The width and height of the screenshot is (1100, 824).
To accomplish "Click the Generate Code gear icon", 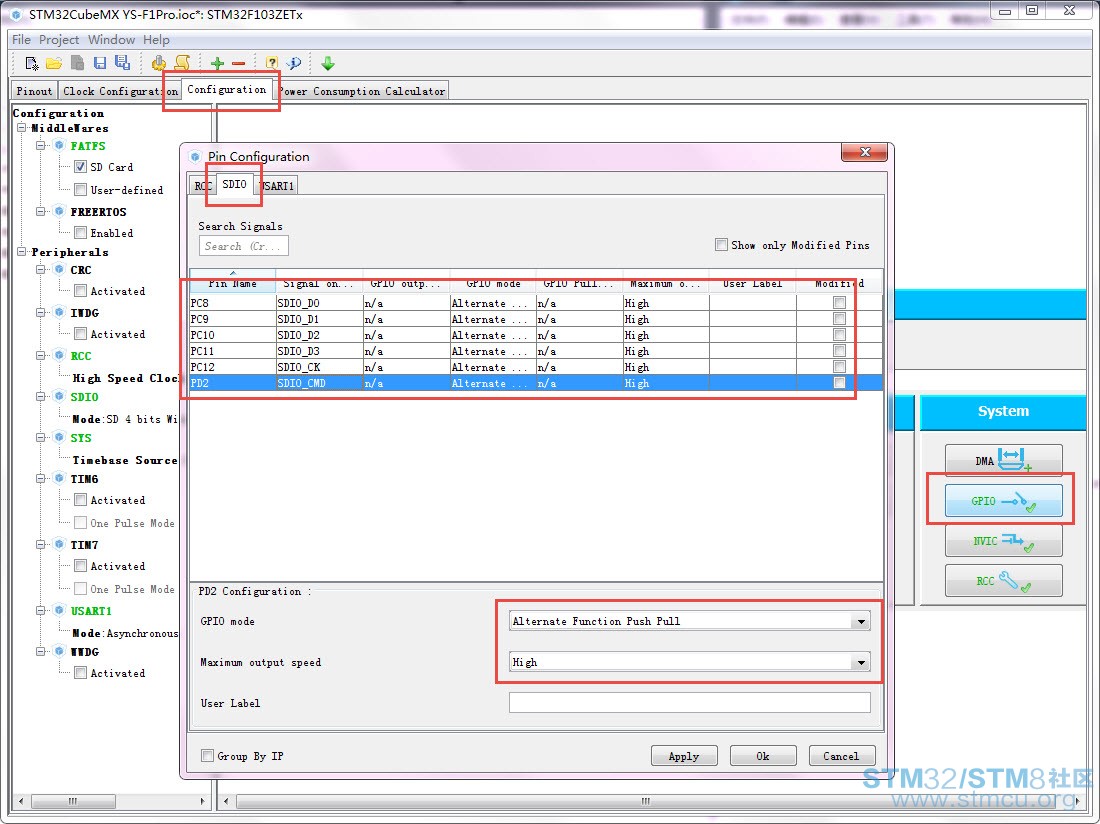I will (159, 63).
